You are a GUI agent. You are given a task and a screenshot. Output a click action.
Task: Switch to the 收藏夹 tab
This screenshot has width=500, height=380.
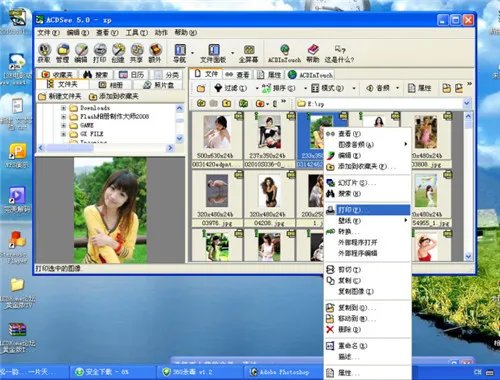tap(57, 75)
